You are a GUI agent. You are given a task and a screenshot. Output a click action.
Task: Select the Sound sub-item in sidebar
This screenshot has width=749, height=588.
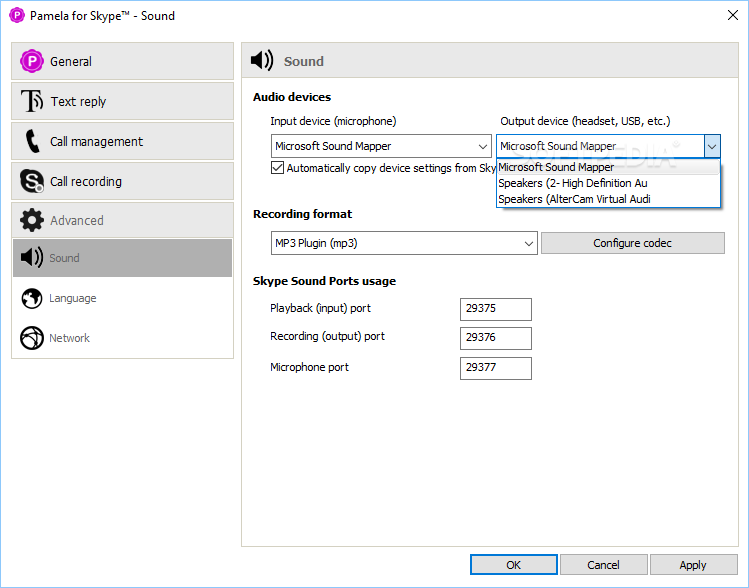[123, 257]
